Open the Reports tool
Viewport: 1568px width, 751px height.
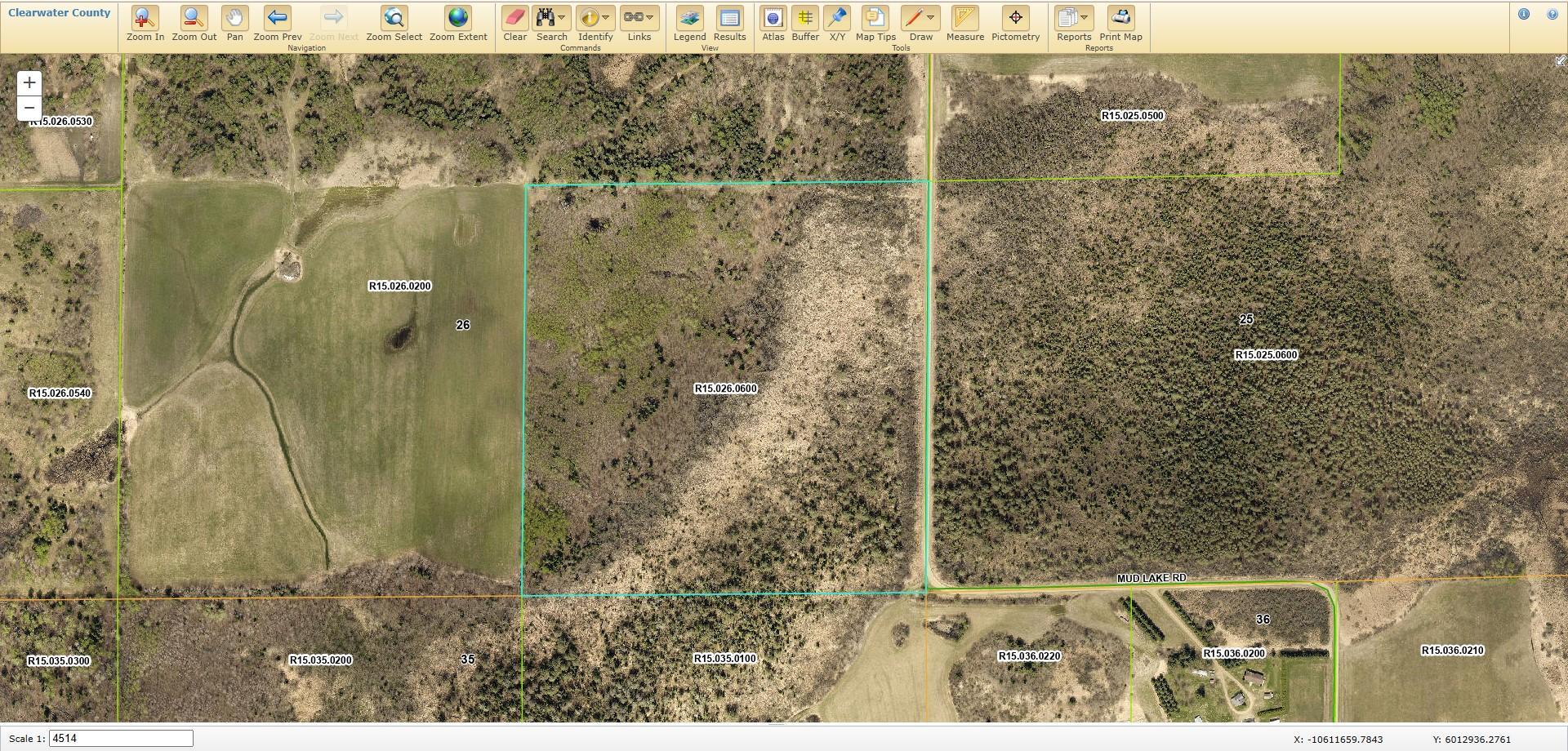click(1067, 17)
